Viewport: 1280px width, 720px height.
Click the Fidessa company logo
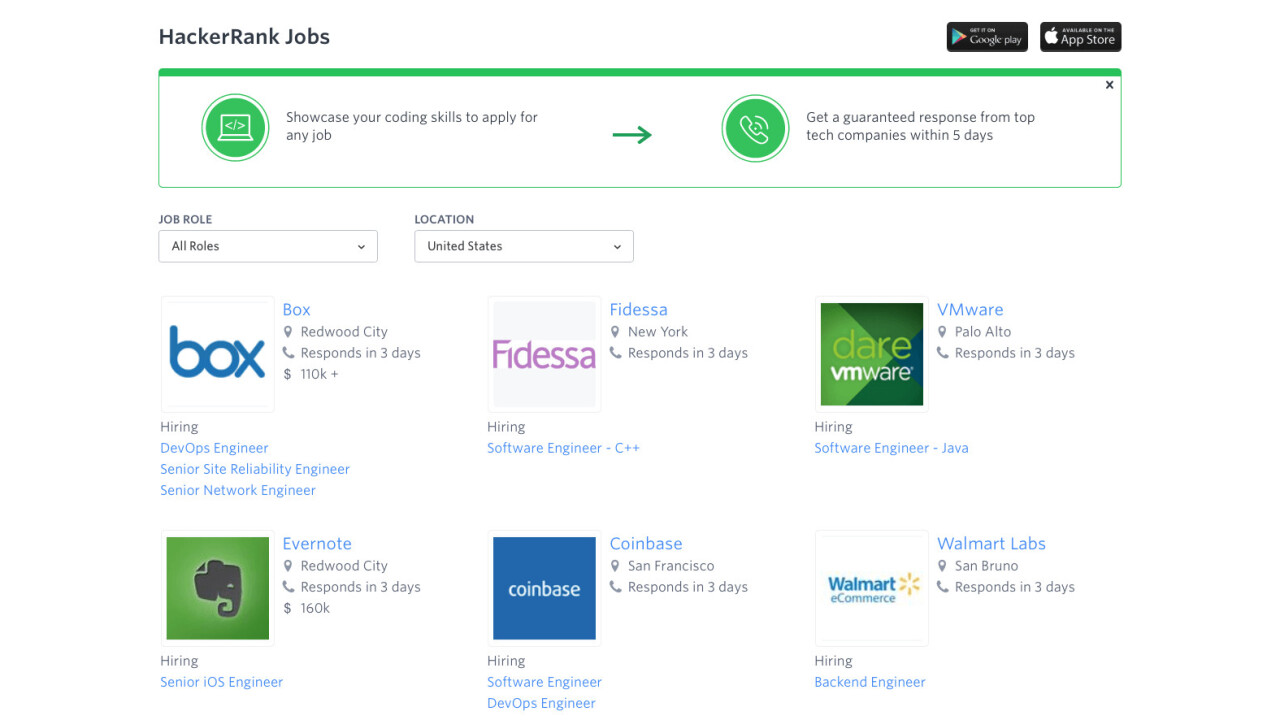[x=544, y=354]
